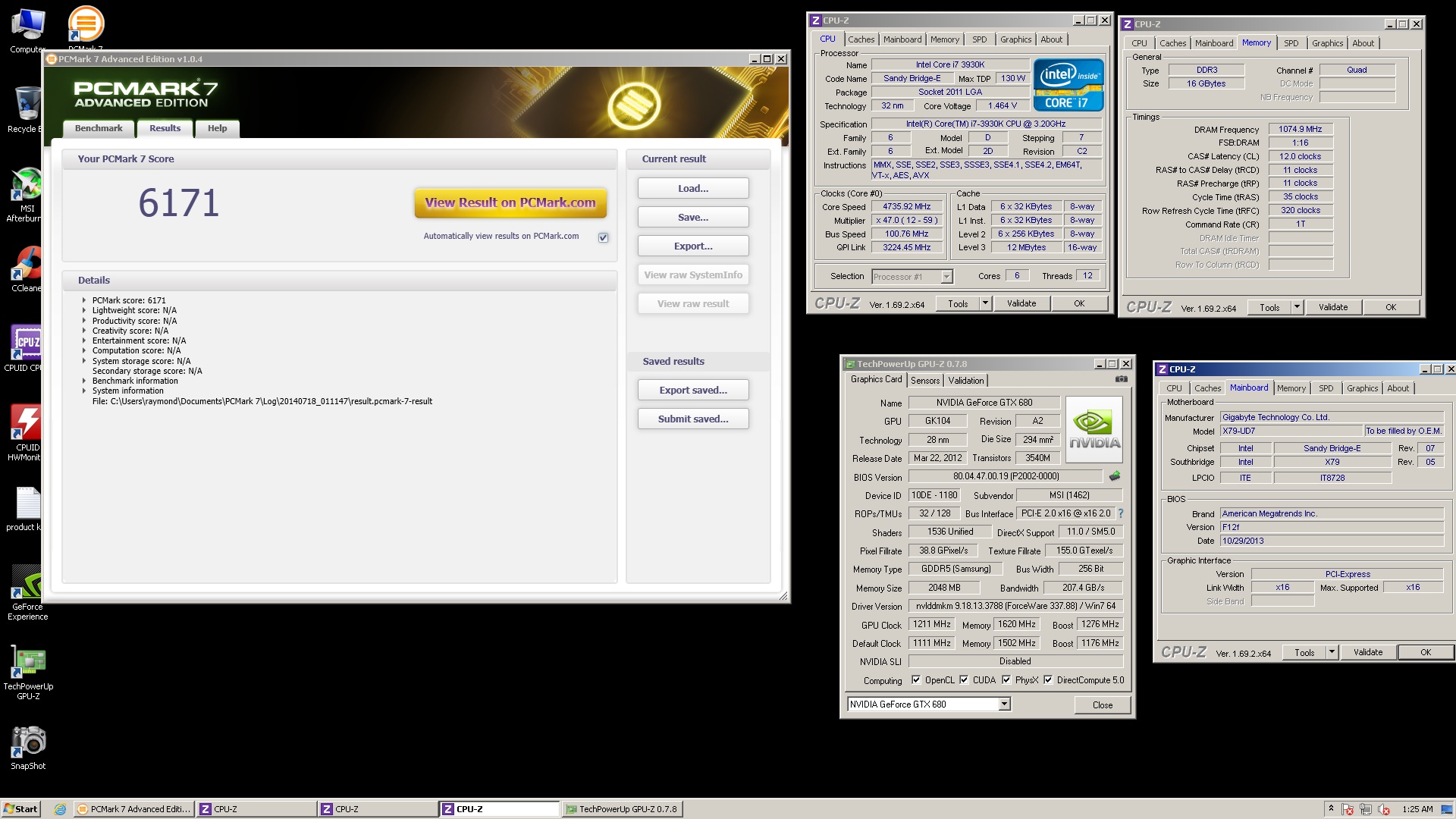Screen dimensions: 1456x819
Task: Switch to the Benchmark tab in PCMark 7
Action: pyautogui.click(x=99, y=128)
